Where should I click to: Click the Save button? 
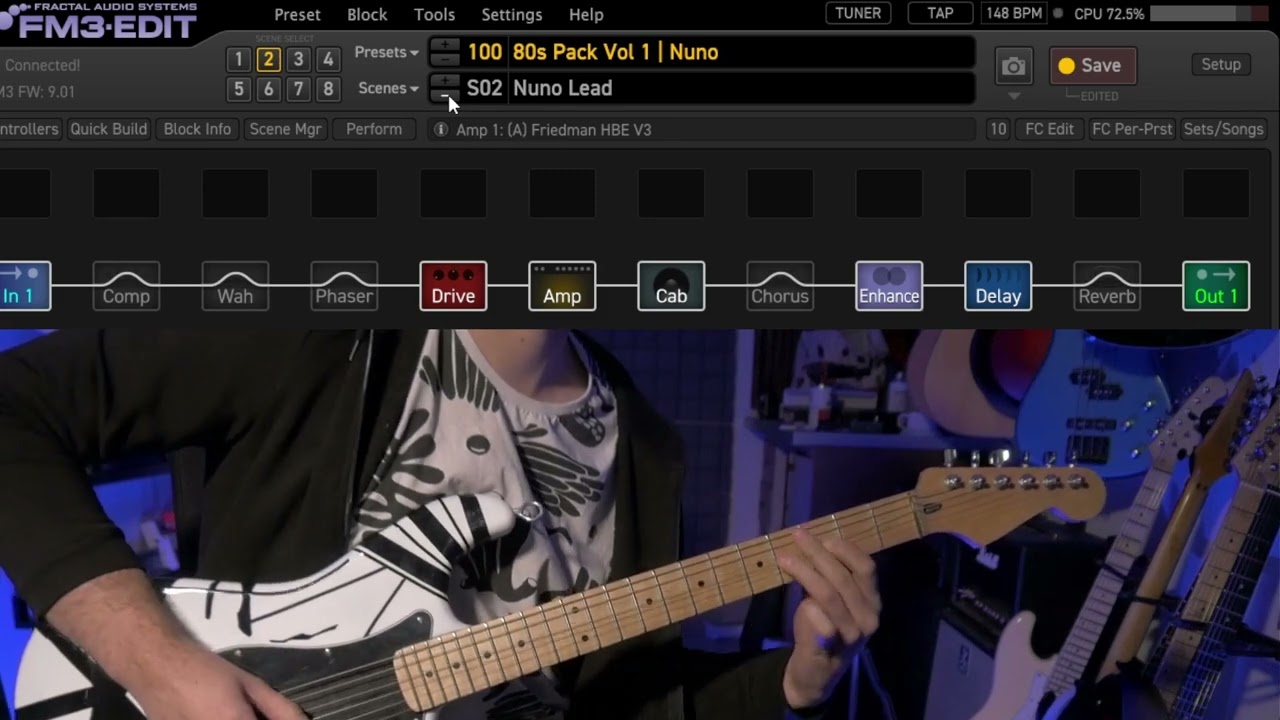(1092, 66)
